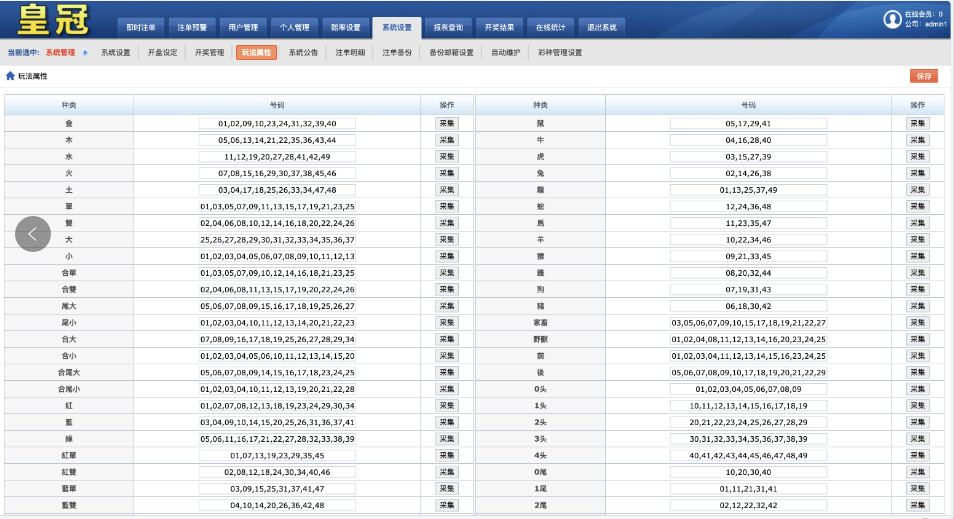Open 系统公告 in the submenu
This screenshot has width=954, height=519.
point(303,53)
